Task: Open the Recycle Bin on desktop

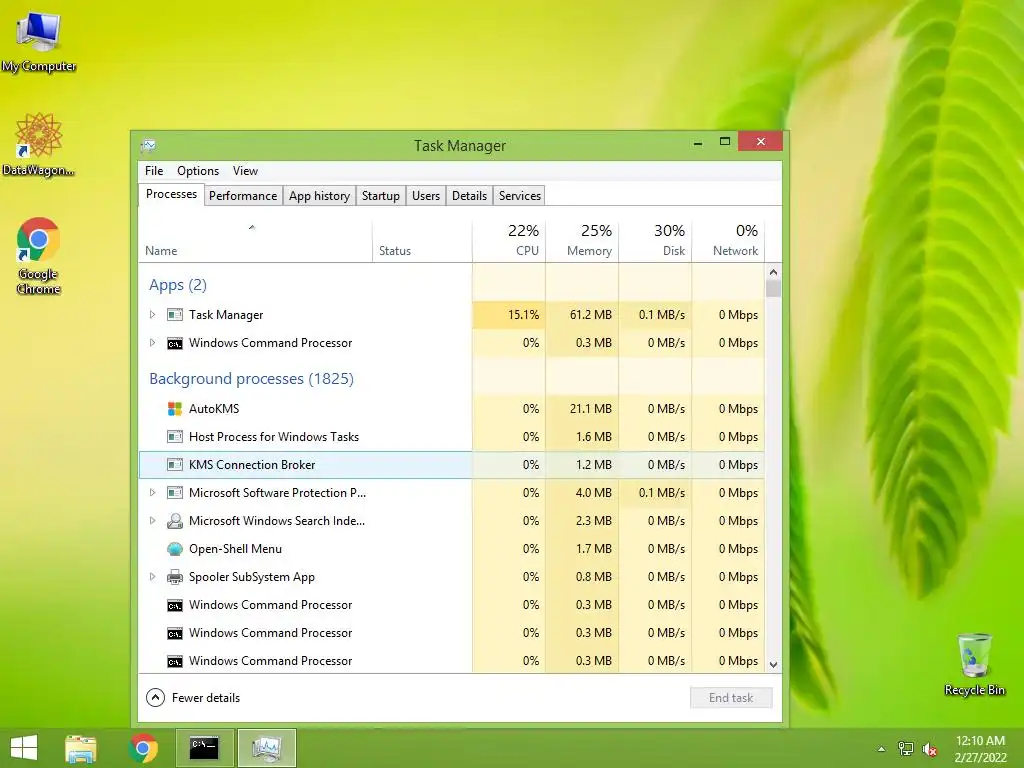Action: (x=974, y=665)
